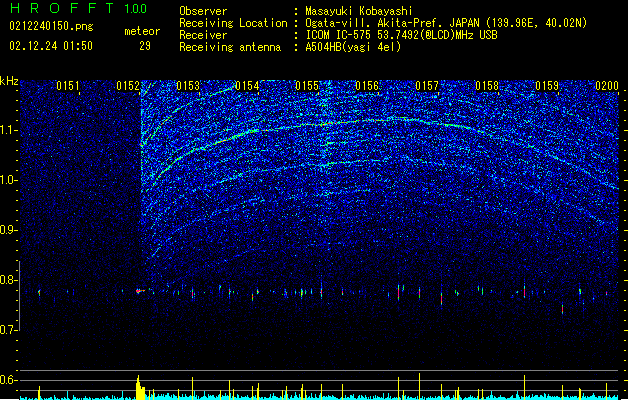This screenshot has width=629, height=400.
Task: Click the 0151 time marker
Action: [x=68, y=86]
